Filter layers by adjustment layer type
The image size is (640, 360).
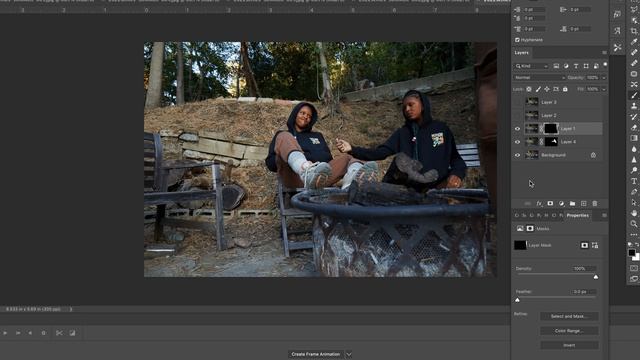[566, 66]
